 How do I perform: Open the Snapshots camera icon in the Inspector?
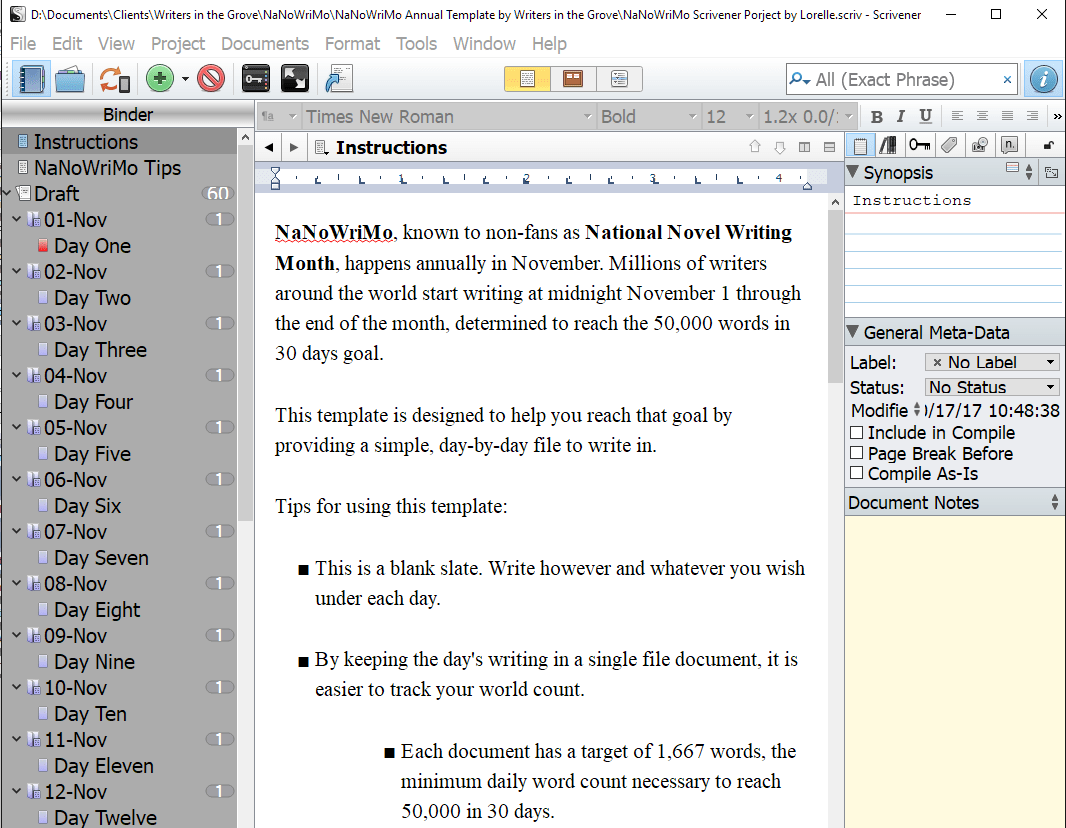click(x=980, y=145)
